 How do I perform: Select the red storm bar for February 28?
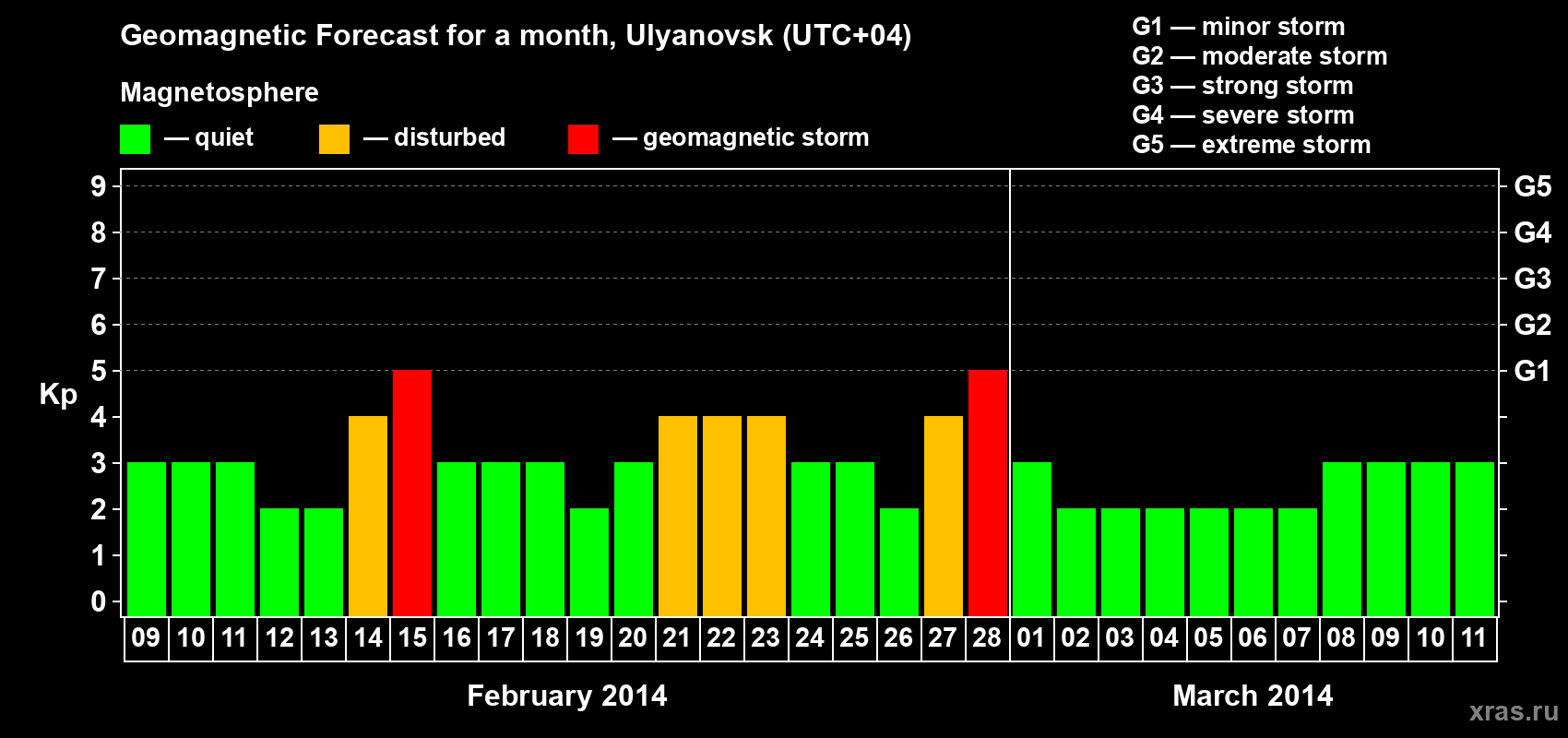point(988,493)
